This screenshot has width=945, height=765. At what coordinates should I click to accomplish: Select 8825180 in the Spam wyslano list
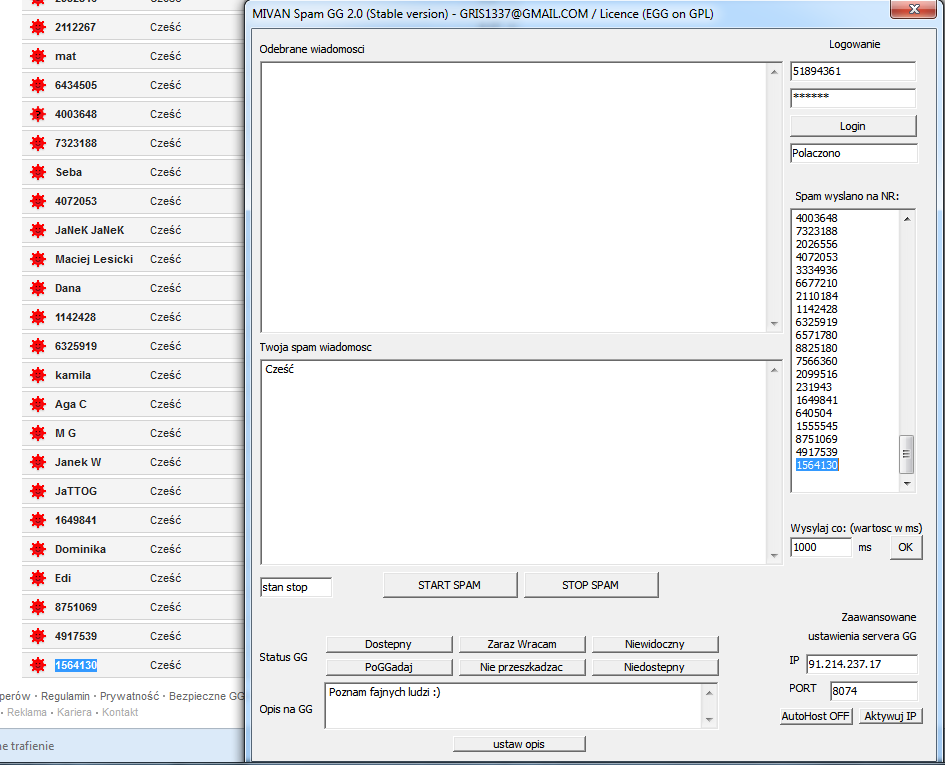click(x=817, y=348)
